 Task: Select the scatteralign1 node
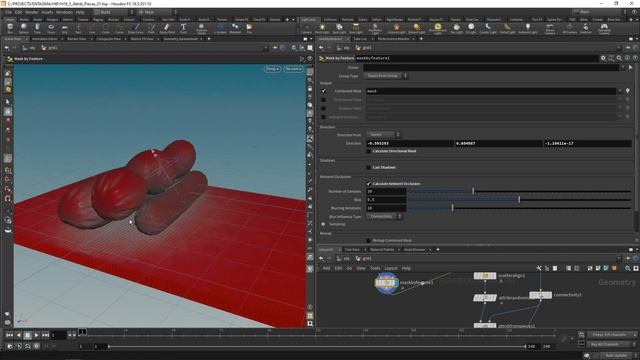tap(485, 276)
